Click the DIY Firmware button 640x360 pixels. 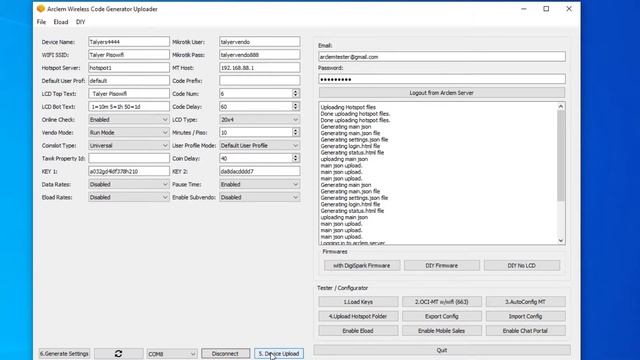point(442,266)
